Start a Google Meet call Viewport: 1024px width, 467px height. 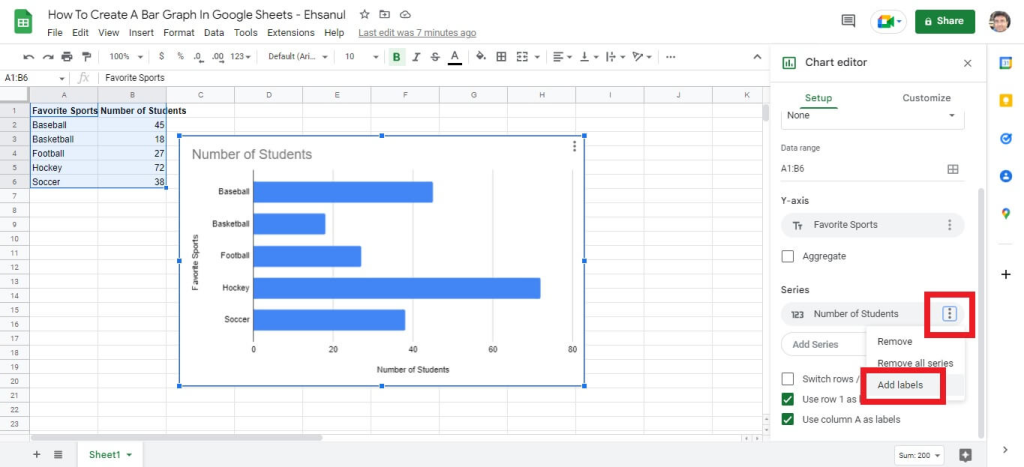889,22
